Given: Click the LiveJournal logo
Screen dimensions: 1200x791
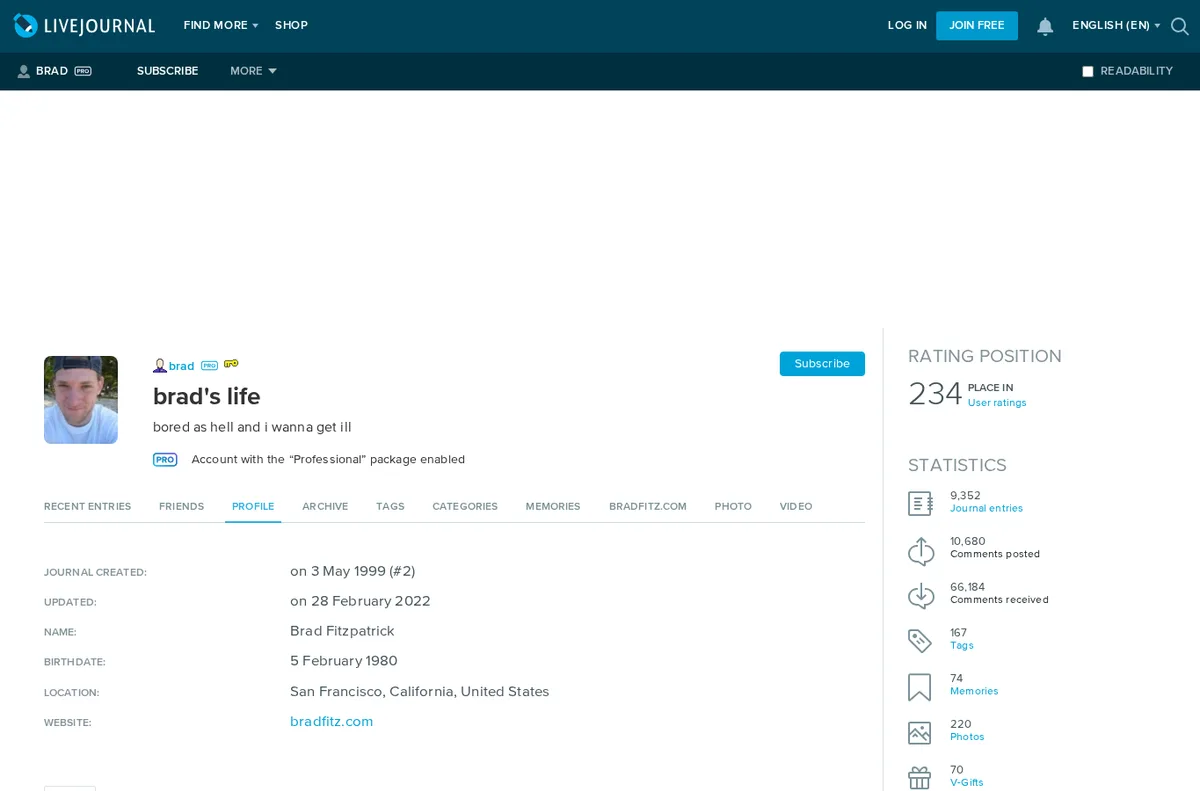Looking at the screenshot, I should tap(84, 26).
